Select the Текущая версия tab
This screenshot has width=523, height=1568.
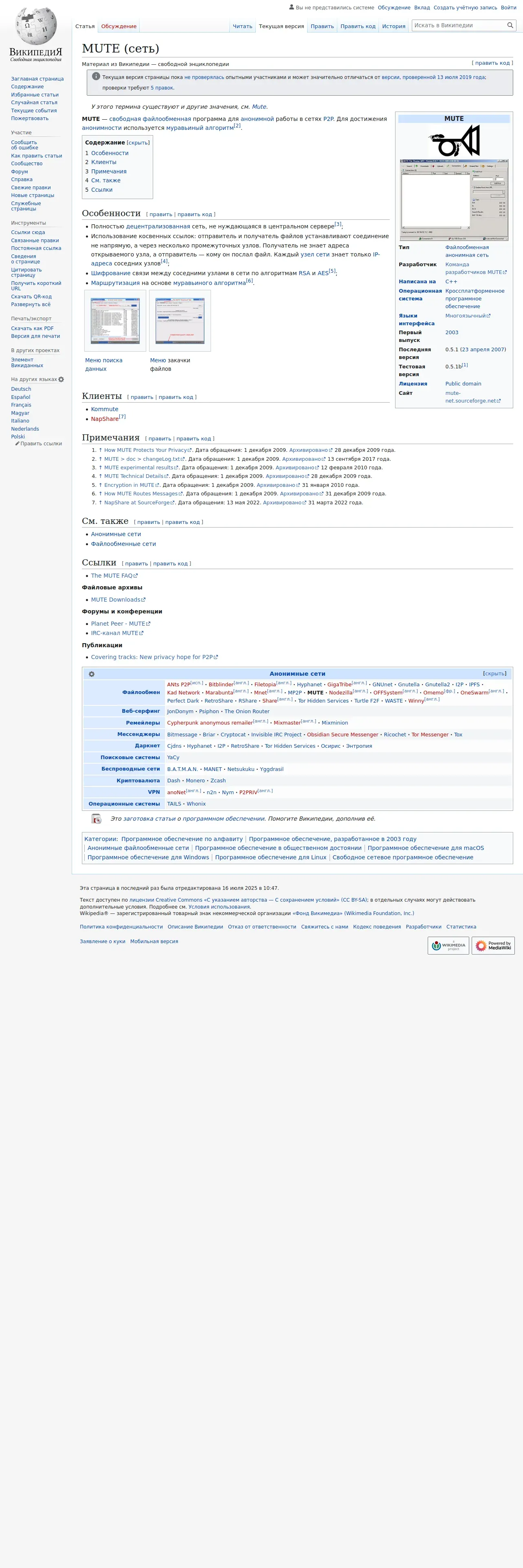(281, 26)
